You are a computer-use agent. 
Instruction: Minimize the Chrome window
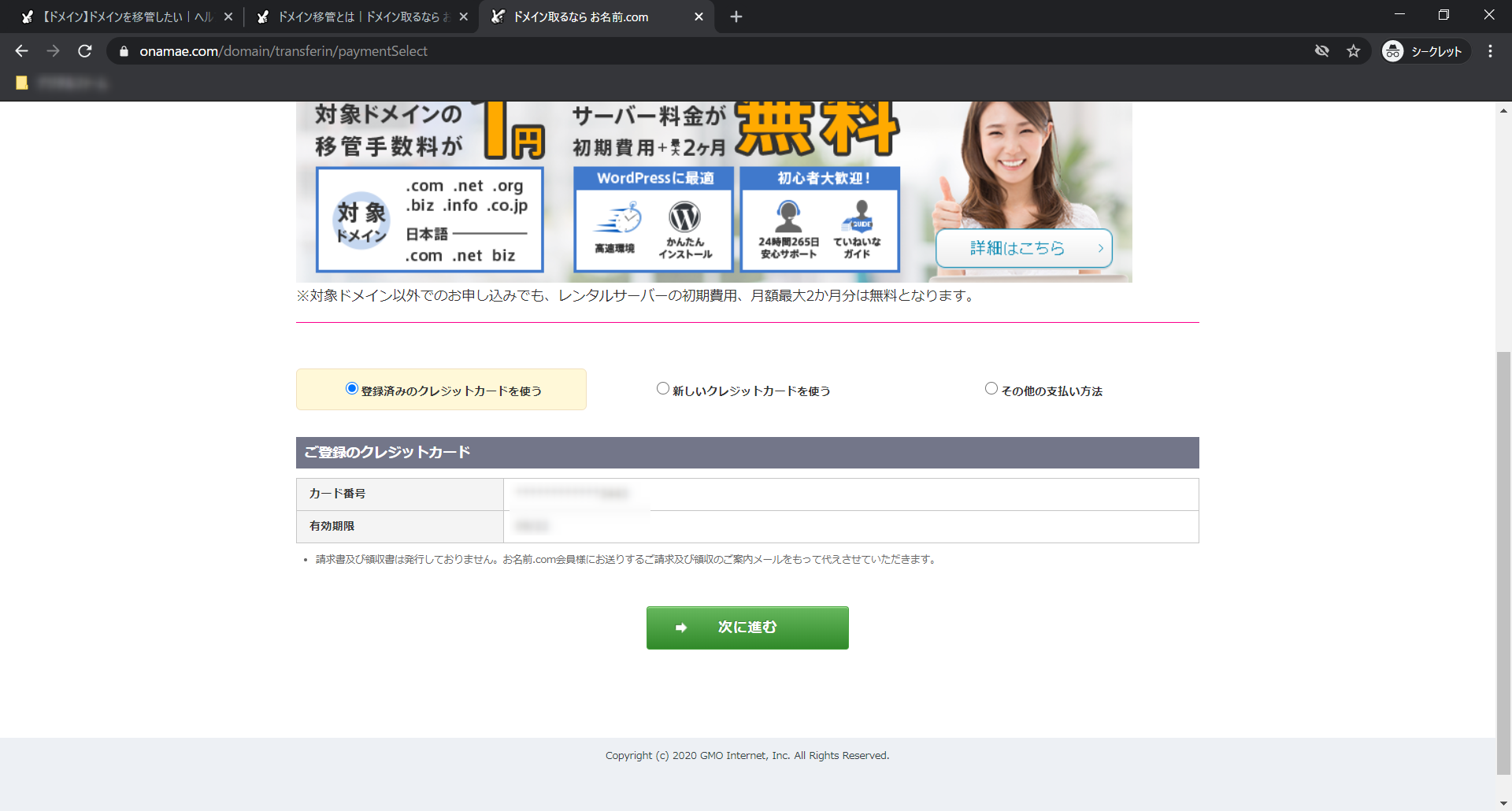pos(1399,15)
